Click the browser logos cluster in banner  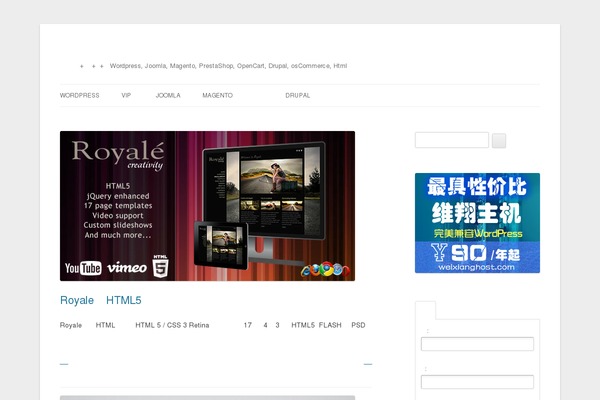(322, 269)
